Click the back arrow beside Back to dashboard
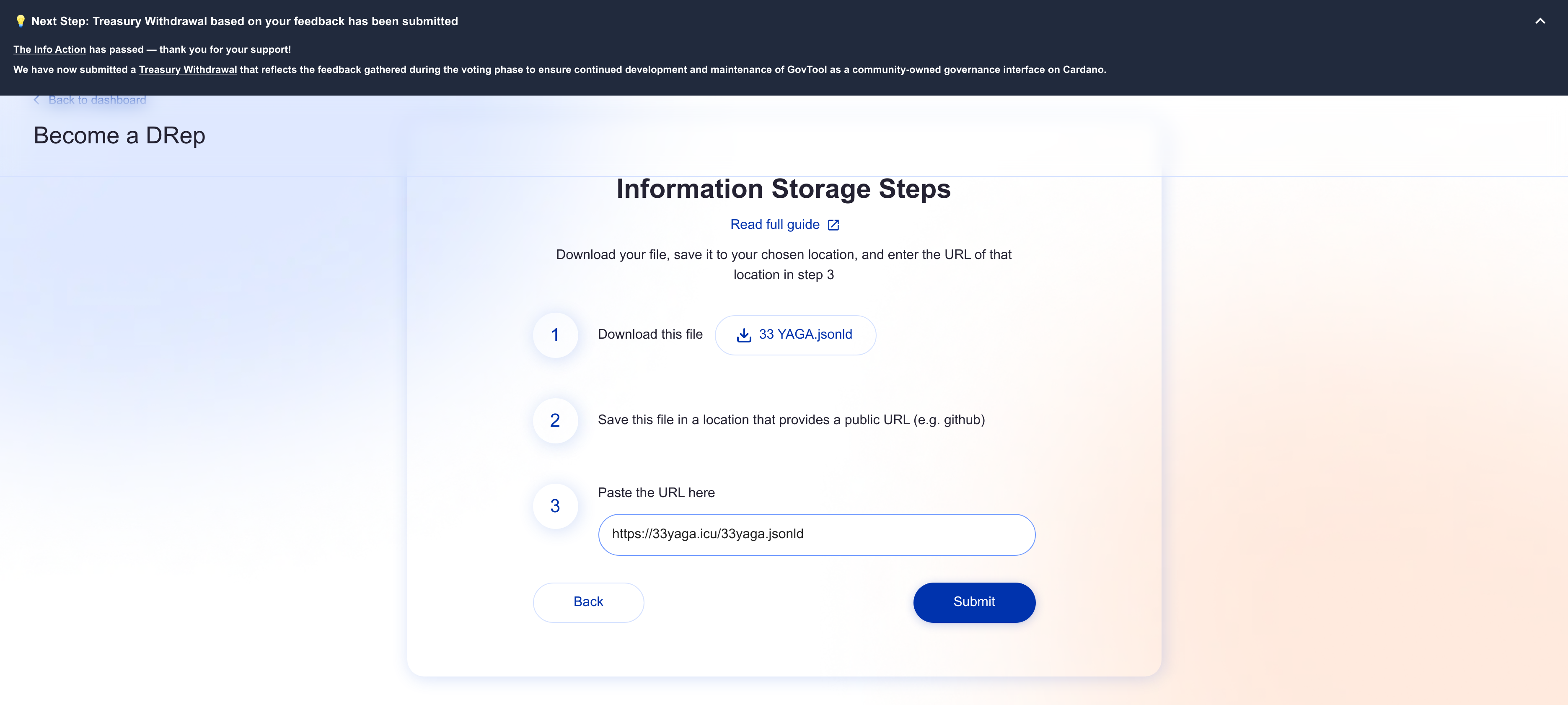 pyautogui.click(x=36, y=100)
